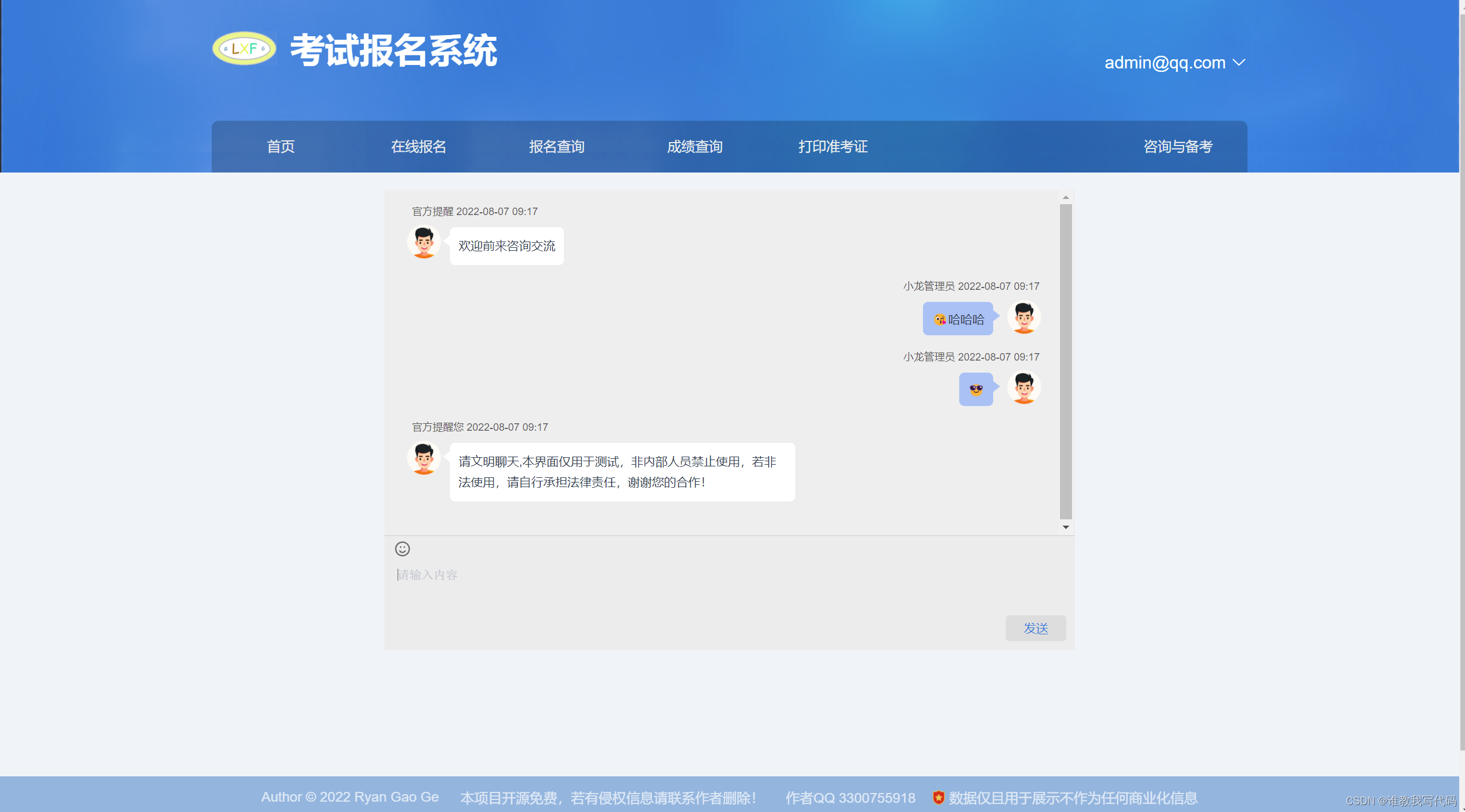
Task: Expand the admin@qq.com account dropdown
Action: tap(1165, 63)
